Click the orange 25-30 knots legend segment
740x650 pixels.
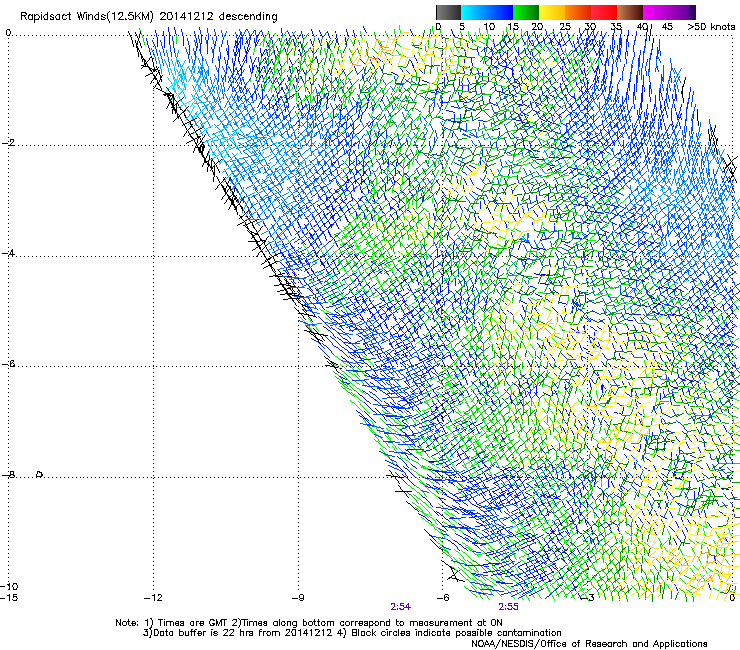578,12
